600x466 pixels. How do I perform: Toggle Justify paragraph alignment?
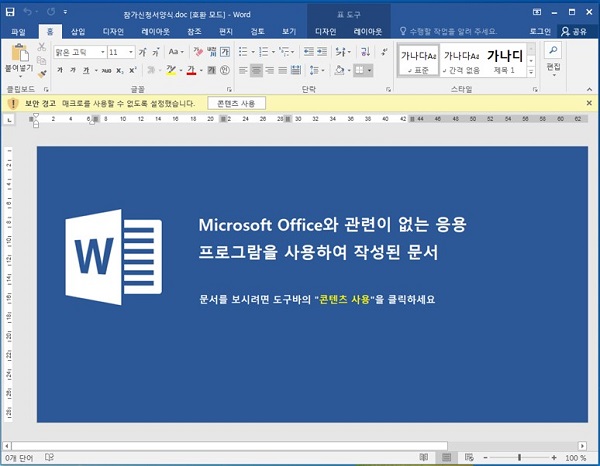click(x=282, y=70)
